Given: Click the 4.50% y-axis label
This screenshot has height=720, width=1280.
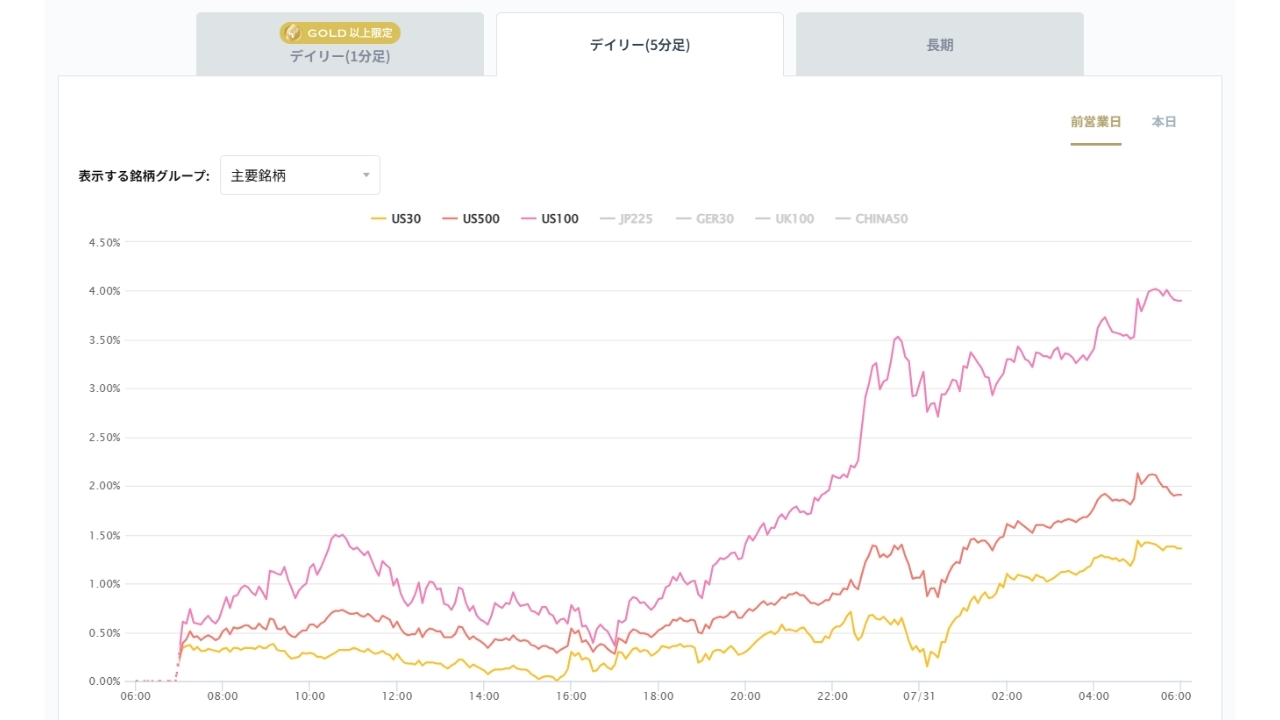Looking at the screenshot, I should (105, 242).
